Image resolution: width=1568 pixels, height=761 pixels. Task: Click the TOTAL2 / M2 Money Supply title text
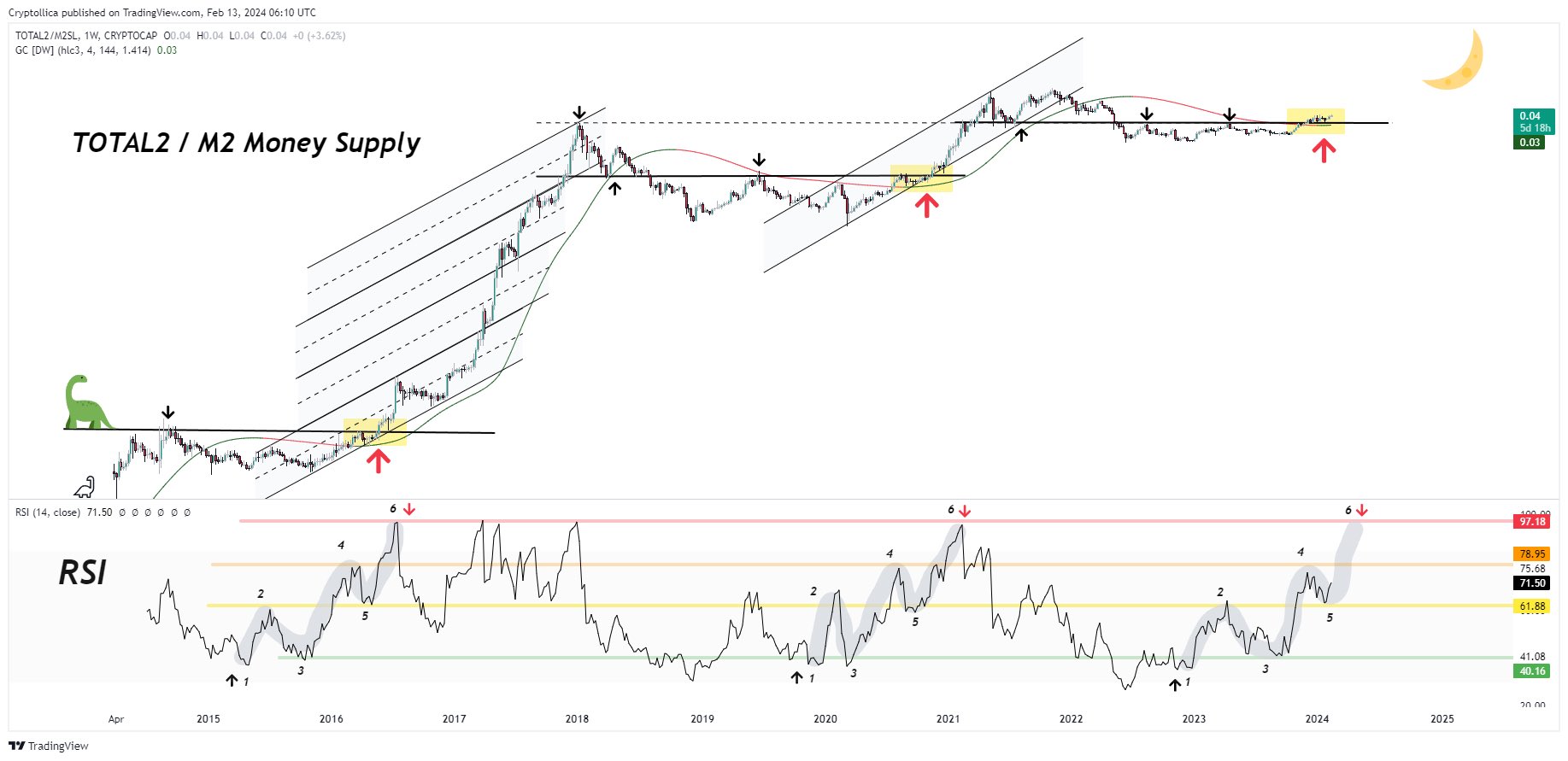246,143
